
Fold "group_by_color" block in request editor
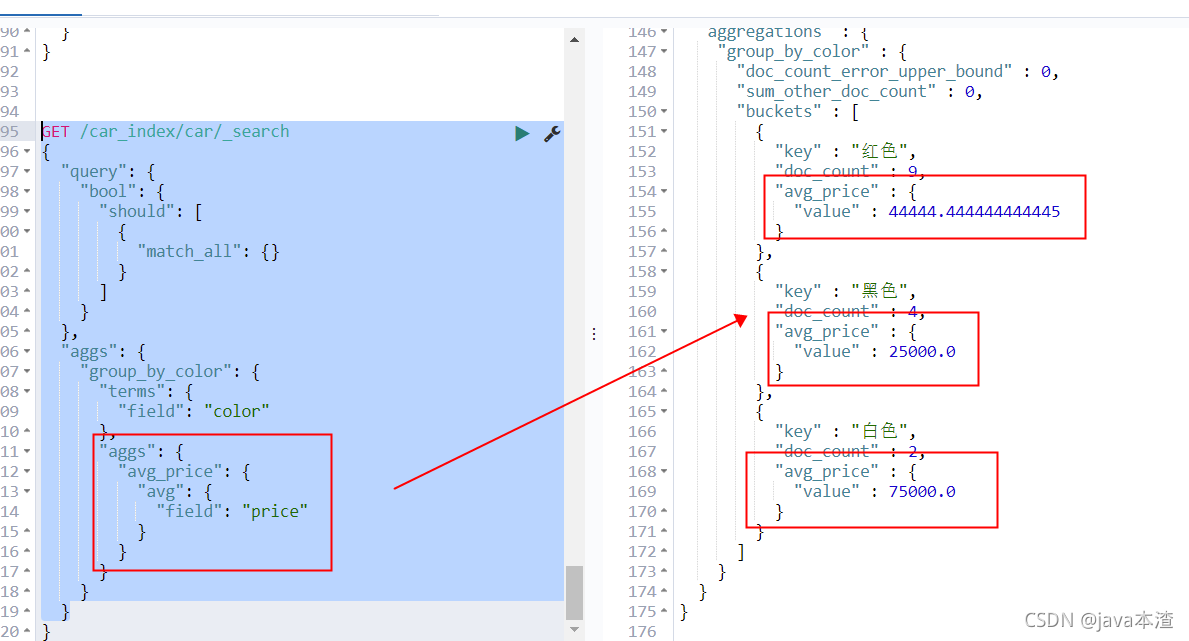tap(27, 371)
